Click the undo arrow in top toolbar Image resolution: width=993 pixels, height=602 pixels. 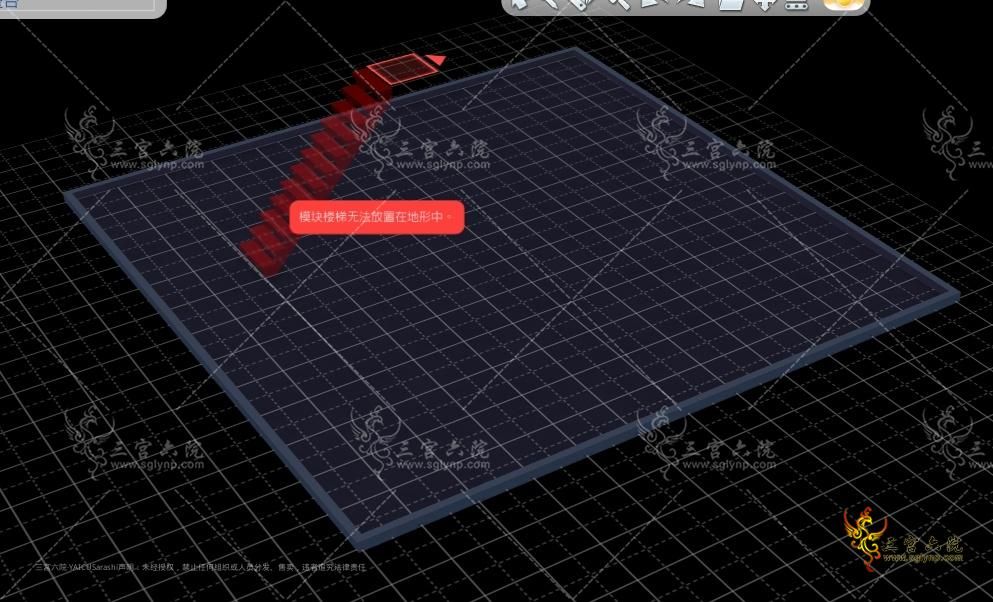(x=653, y=3)
